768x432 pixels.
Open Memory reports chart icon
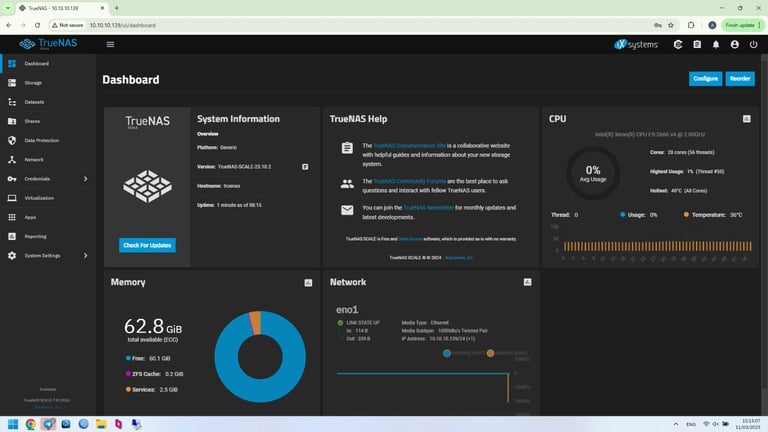[x=308, y=283]
